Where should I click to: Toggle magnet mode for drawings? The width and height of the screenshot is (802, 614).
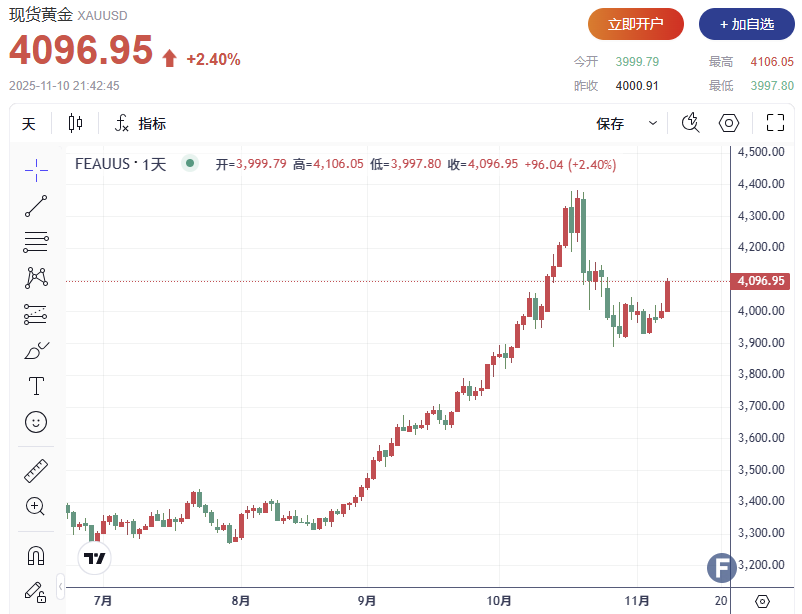(36, 555)
